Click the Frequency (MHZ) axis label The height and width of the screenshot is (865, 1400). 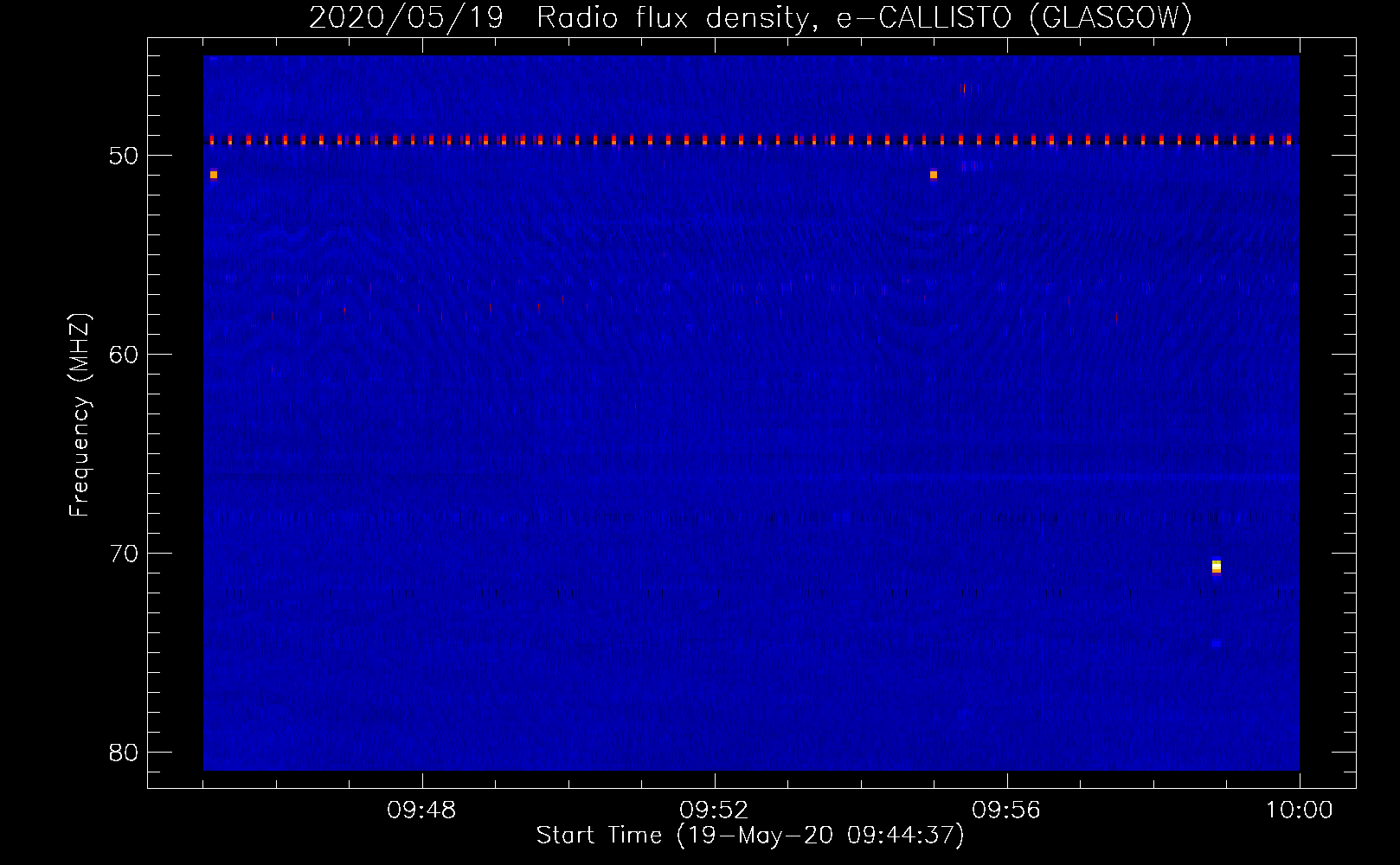tap(80, 415)
